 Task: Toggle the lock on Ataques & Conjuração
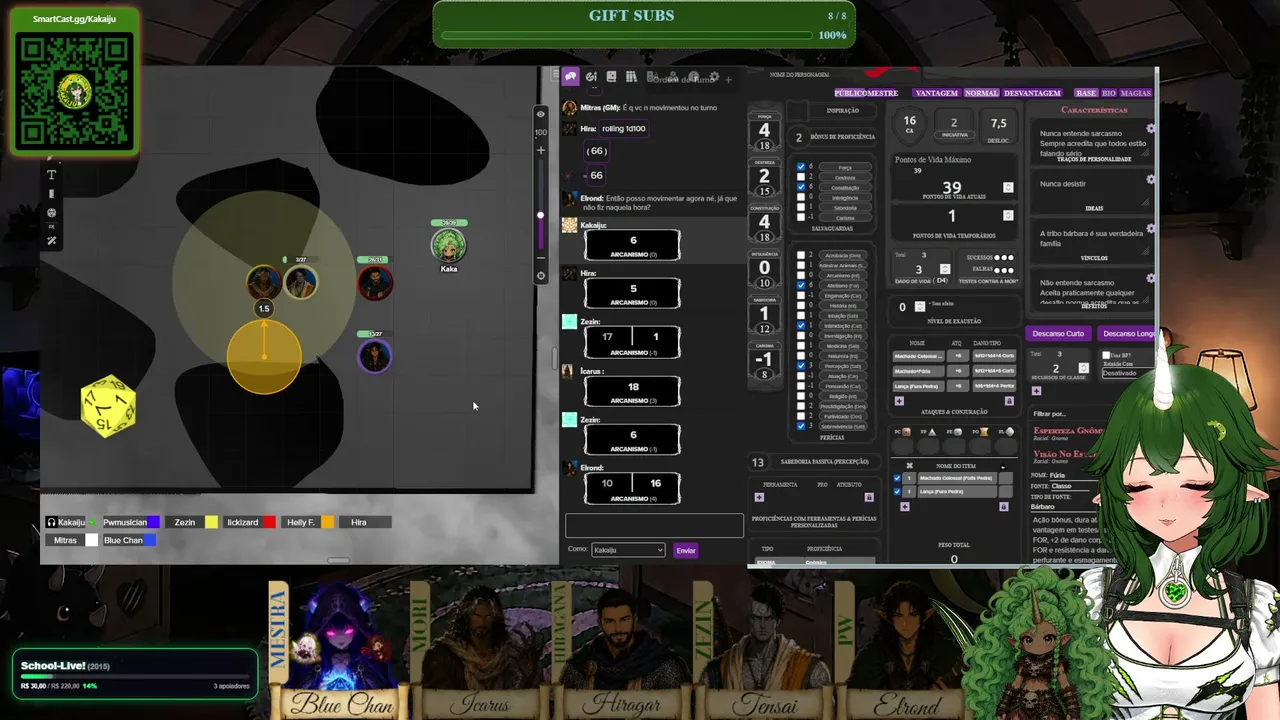pyautogui.click(x=1008, y=401)
